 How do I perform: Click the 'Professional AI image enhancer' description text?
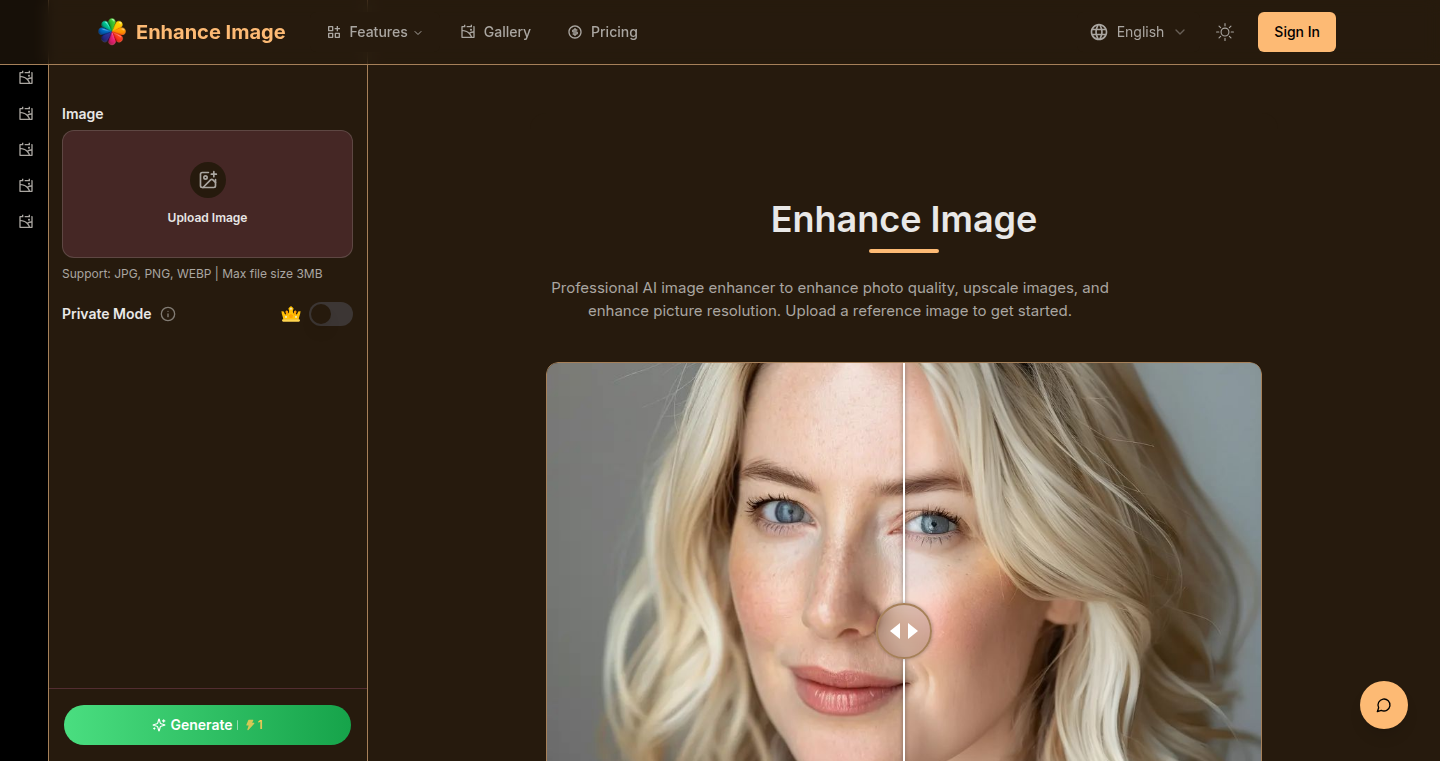830,299
